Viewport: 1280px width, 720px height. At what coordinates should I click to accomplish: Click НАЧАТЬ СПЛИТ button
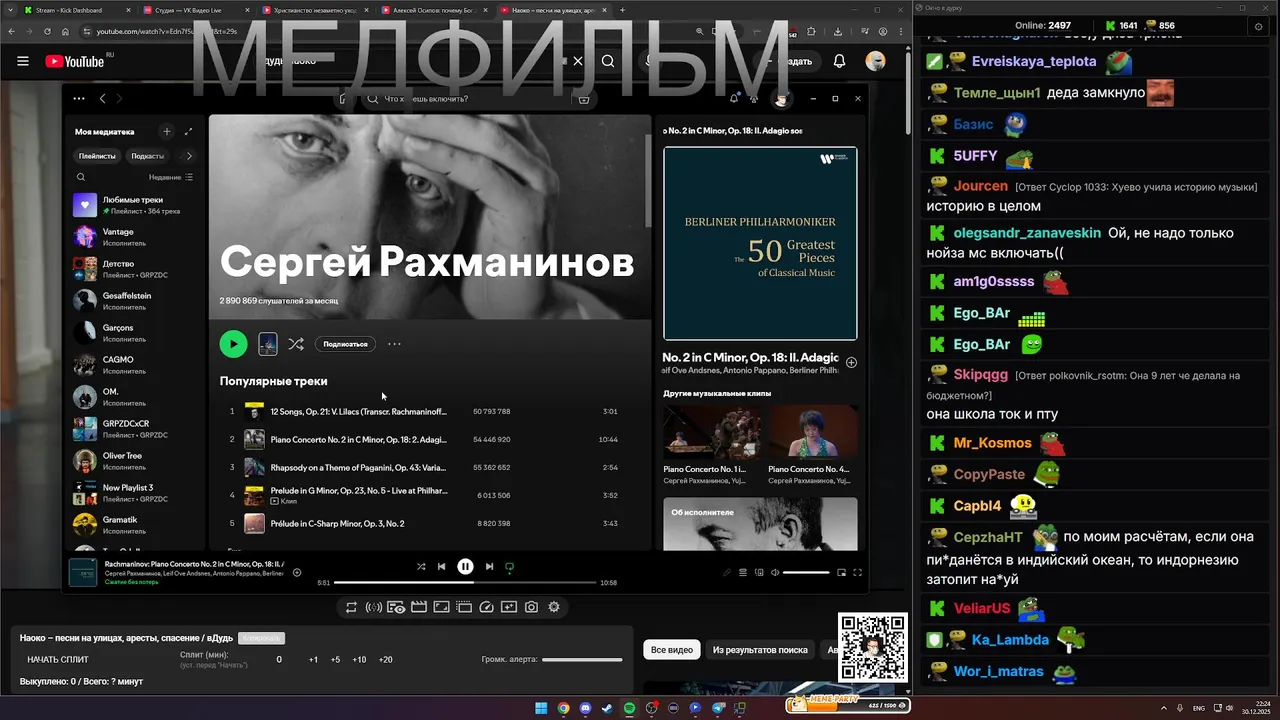tap(58, 659)
